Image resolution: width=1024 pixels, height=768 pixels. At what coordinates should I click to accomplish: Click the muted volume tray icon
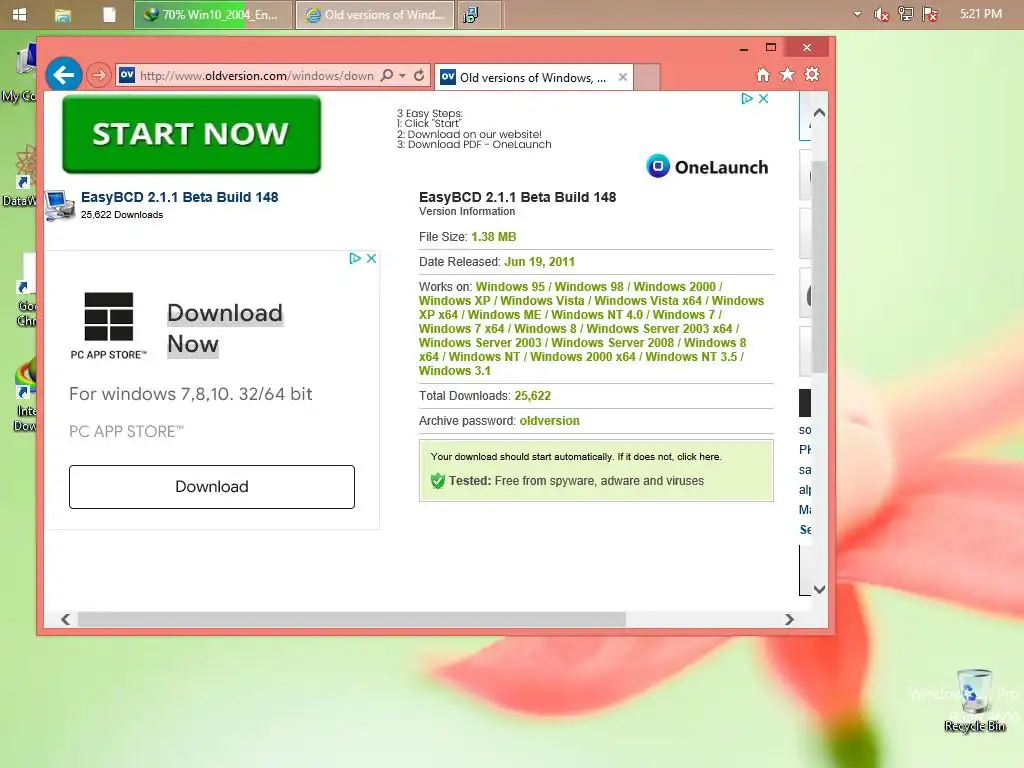(x=881, y=14)
